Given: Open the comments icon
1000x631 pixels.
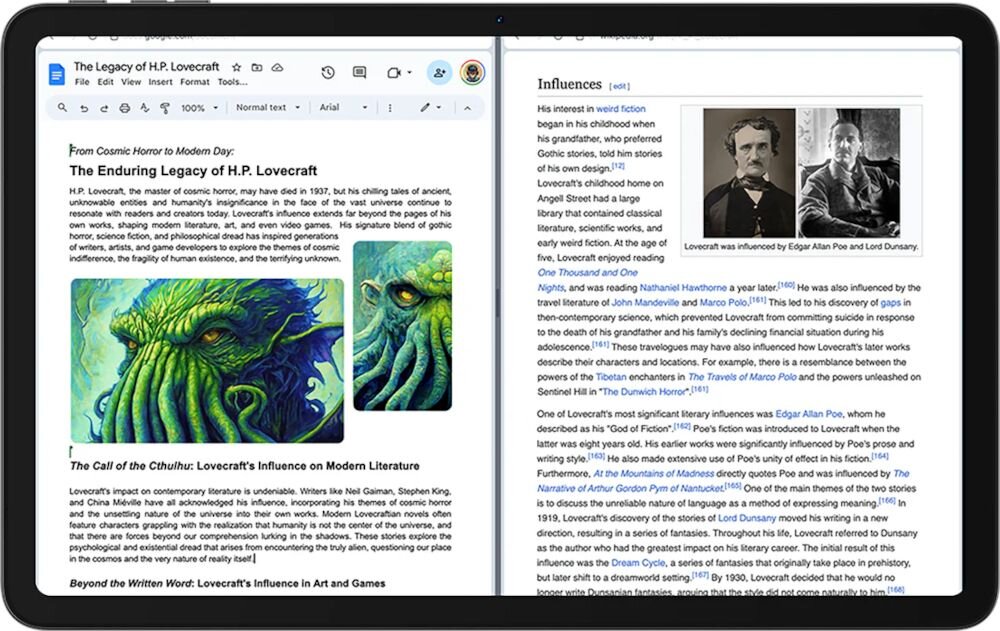Looking at the screenshot, I should coord(358,72).
